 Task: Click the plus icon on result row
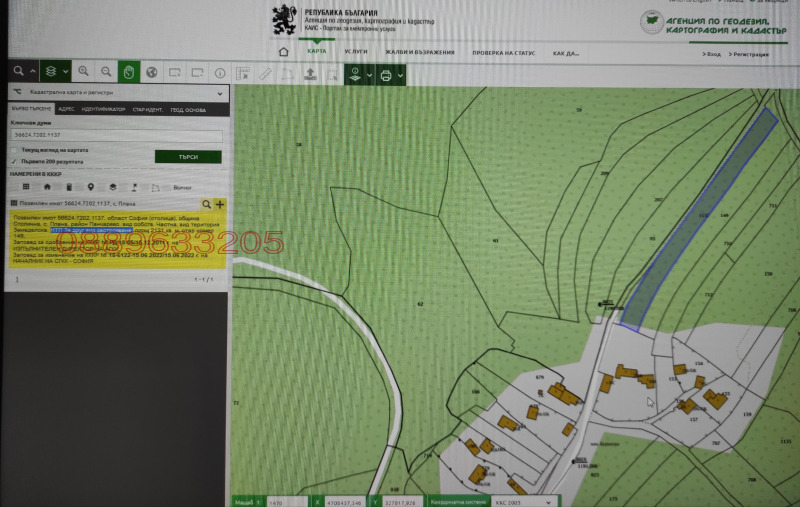pos(220,203)
